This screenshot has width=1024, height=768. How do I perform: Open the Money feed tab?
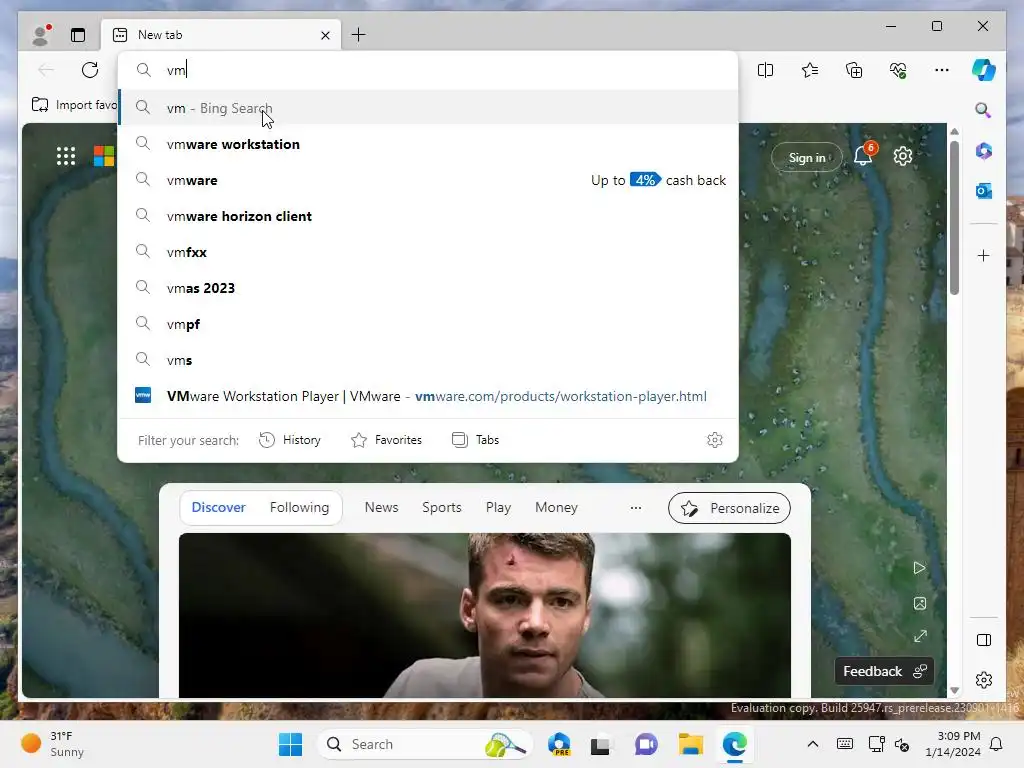pyautogui.click(x=556, y=507)
